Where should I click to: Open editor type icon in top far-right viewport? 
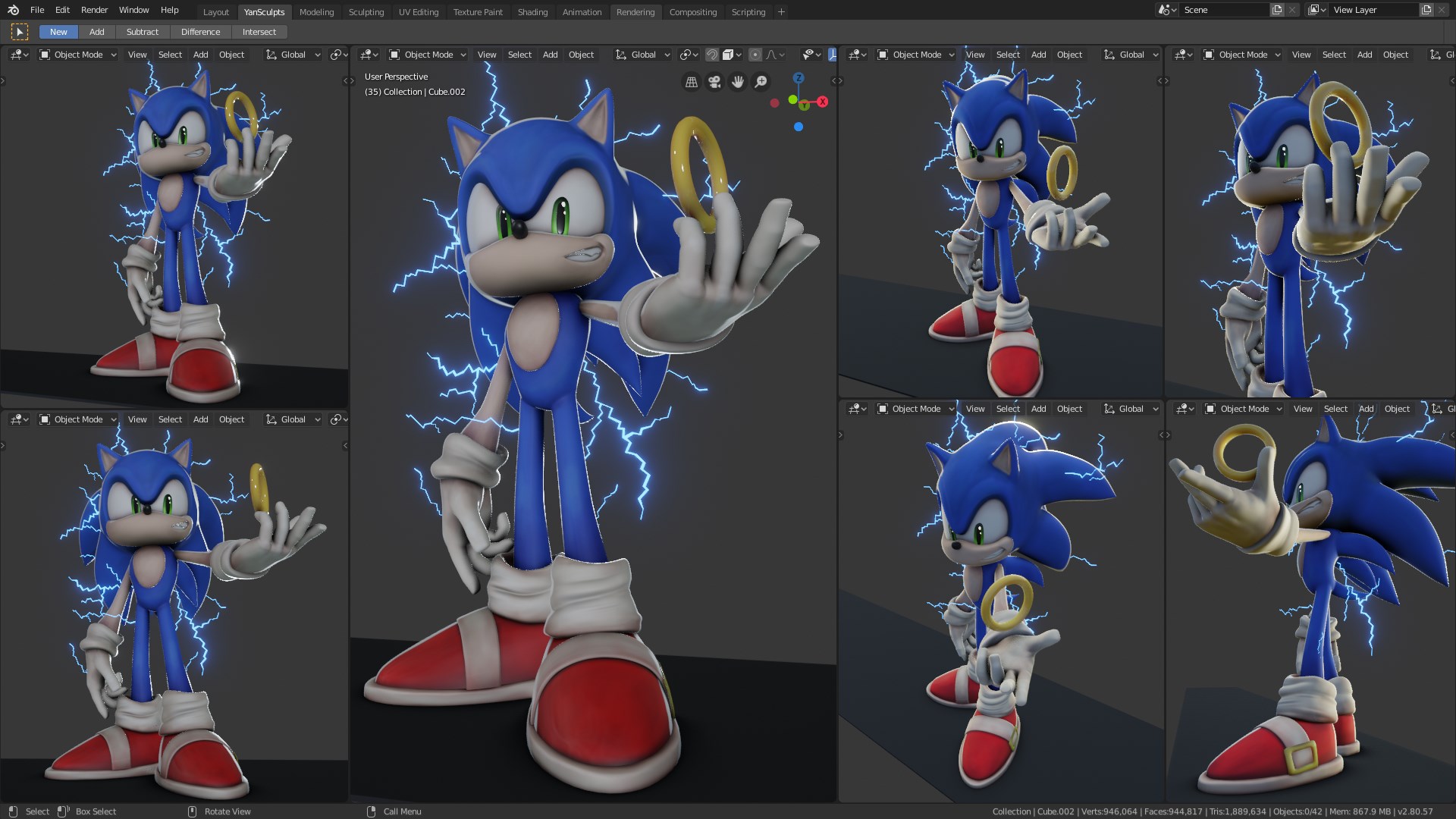[x=1184, y=55]
